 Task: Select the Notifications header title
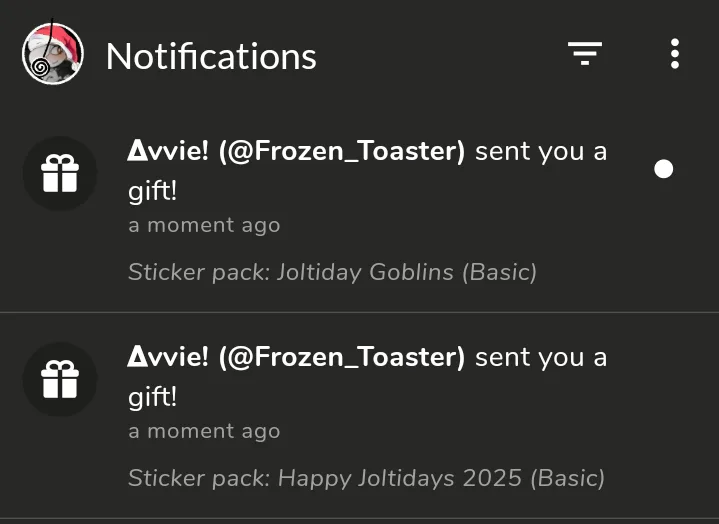[x=211, y=56]
